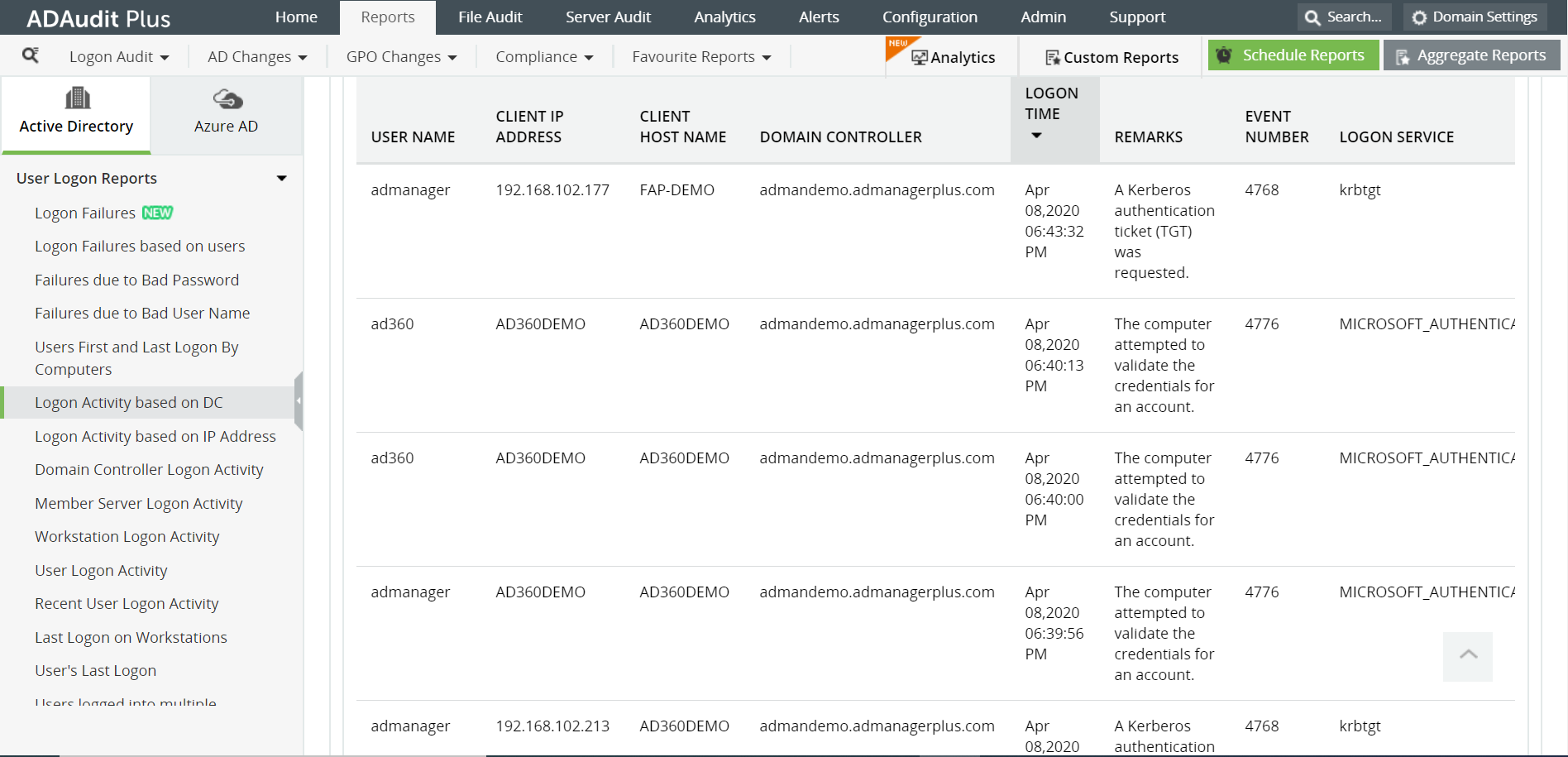Image resolution: width=1568 pixels, height=757 pixels.
Task: Click the Aggregate Reports icon
Action: click(x=1403, y=55)
